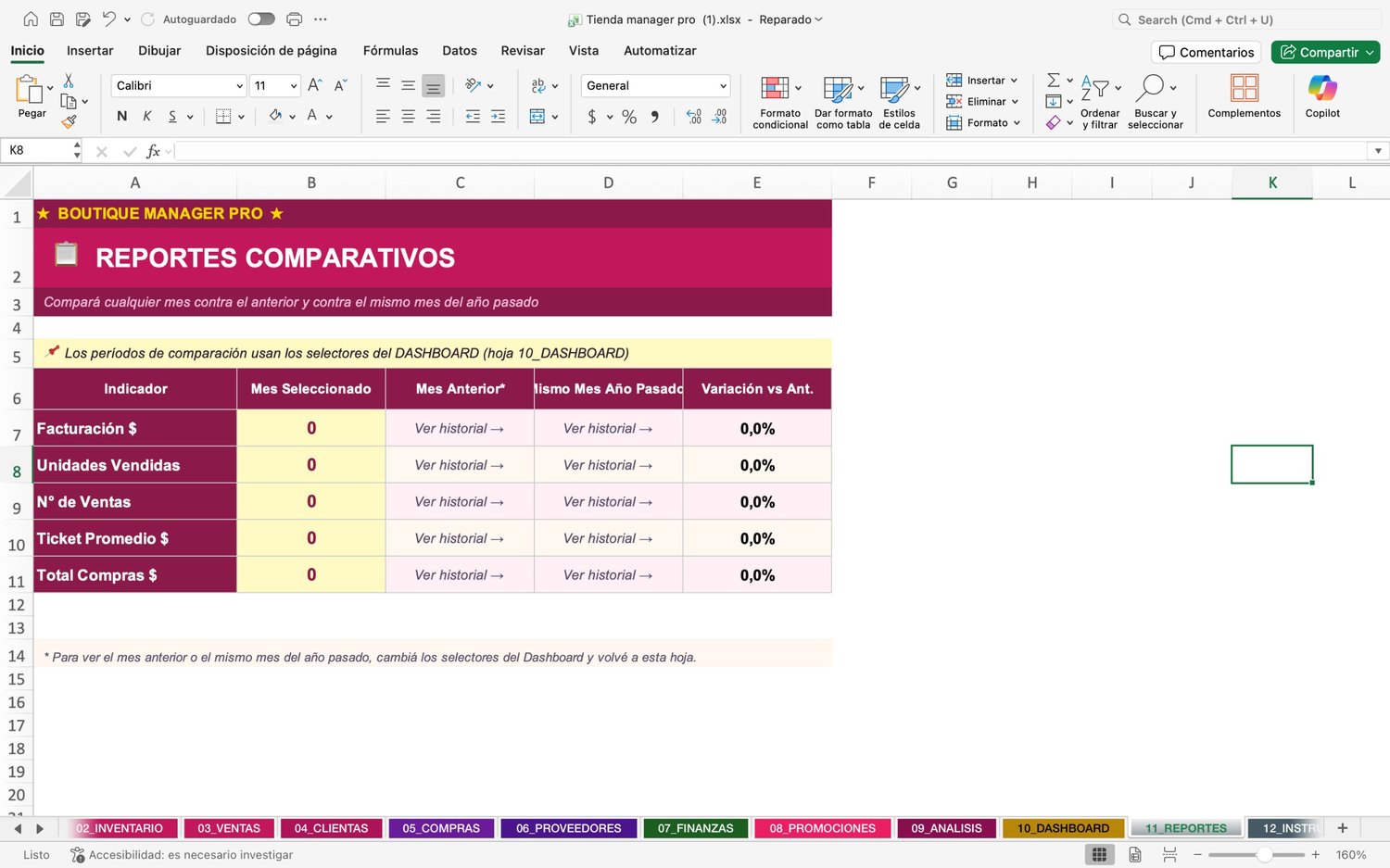Cut selection with the scissors icon
1390x868 pixels.
(69, 82)
